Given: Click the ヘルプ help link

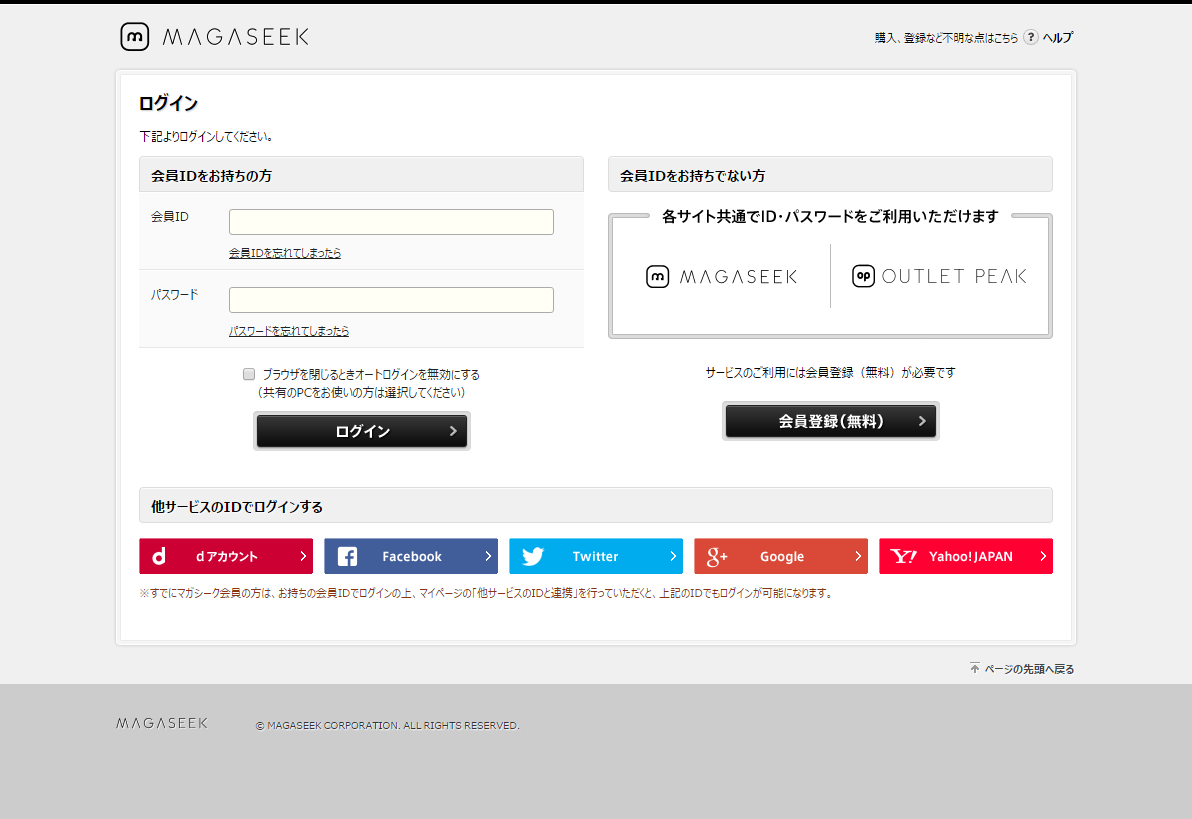Looking at the screenshot, I should (x=1057, y=37).
